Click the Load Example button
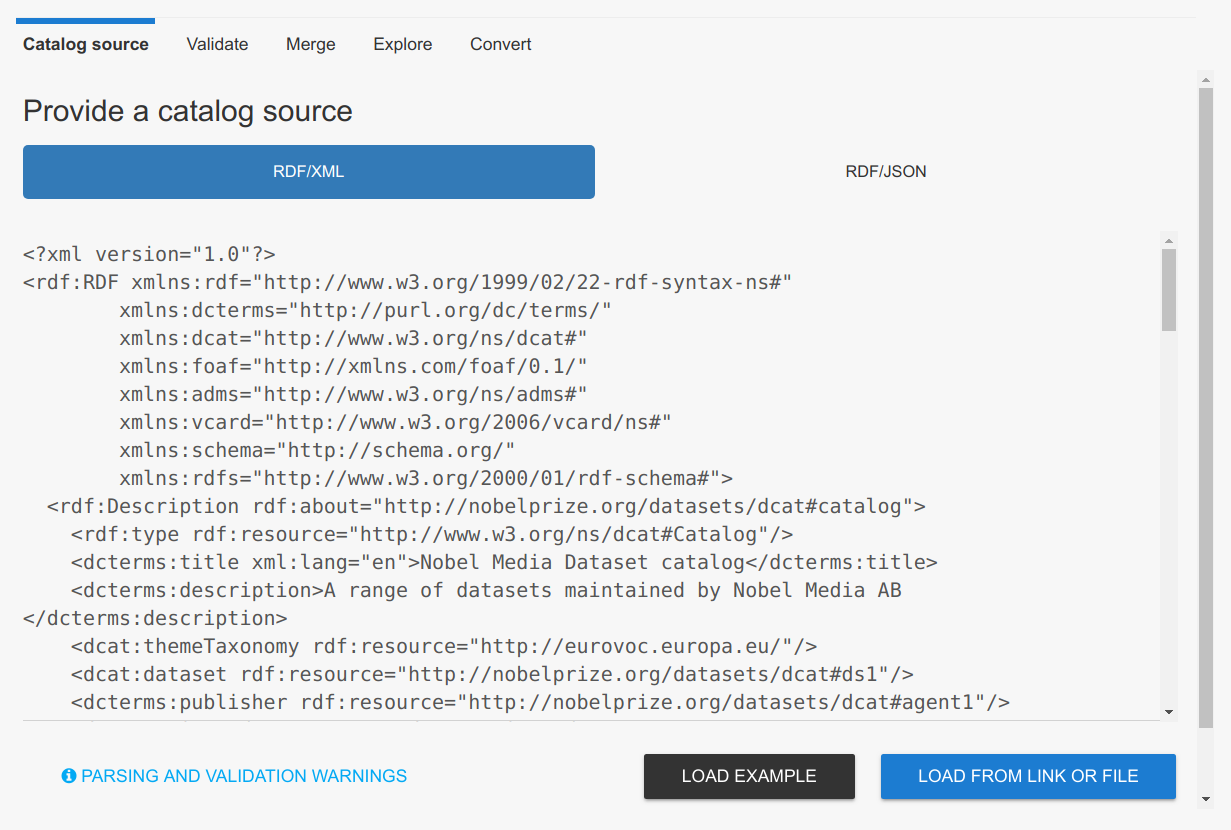 pyautogui.click(x=749, y=776)
